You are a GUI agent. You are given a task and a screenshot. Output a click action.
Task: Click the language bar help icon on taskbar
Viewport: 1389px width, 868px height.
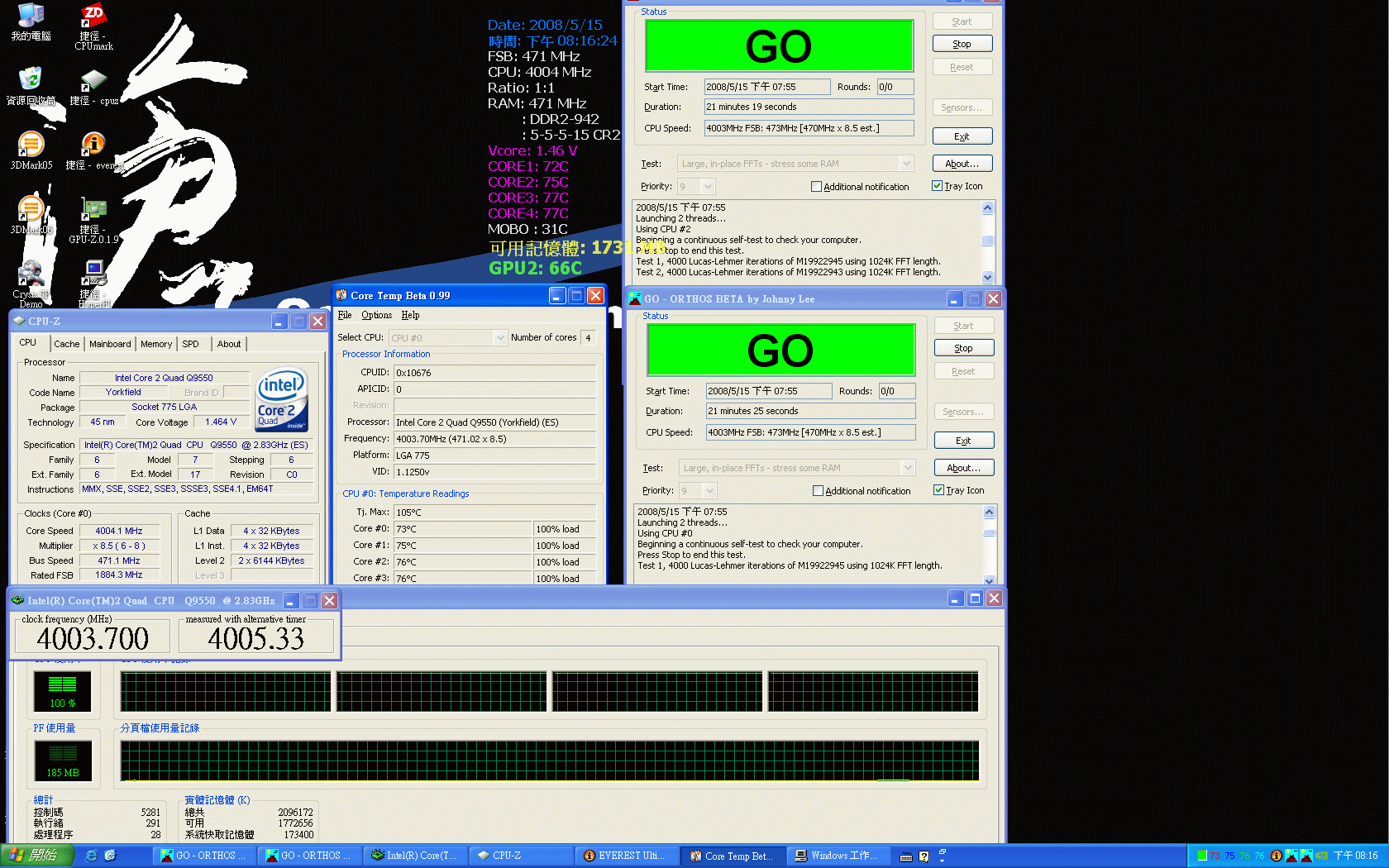pos(924,856)
